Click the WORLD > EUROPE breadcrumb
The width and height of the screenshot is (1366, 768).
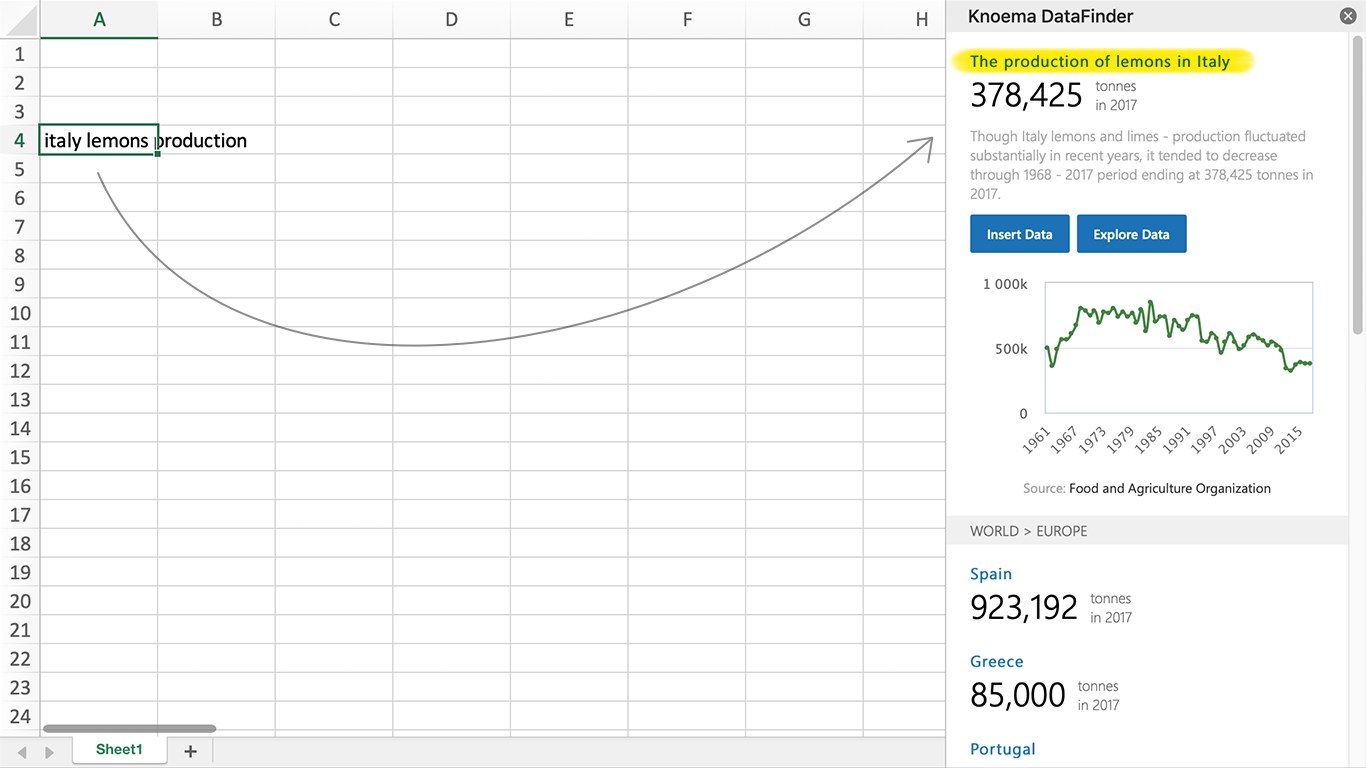click(x=1028, y=531)
